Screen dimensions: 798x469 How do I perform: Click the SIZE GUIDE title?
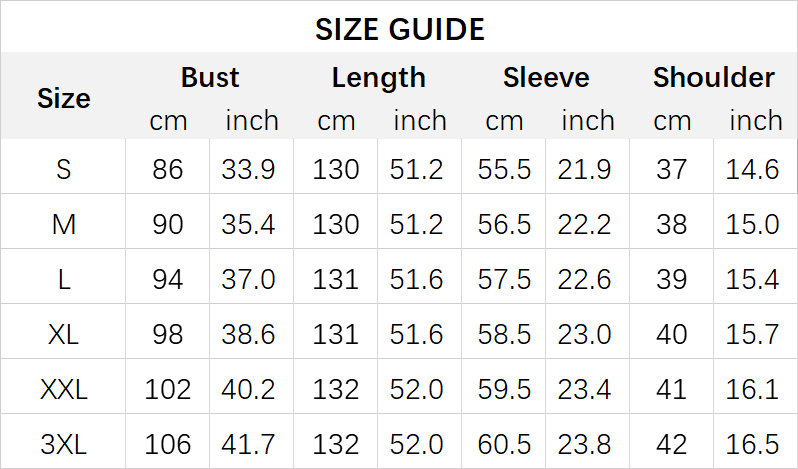(399, 29)
